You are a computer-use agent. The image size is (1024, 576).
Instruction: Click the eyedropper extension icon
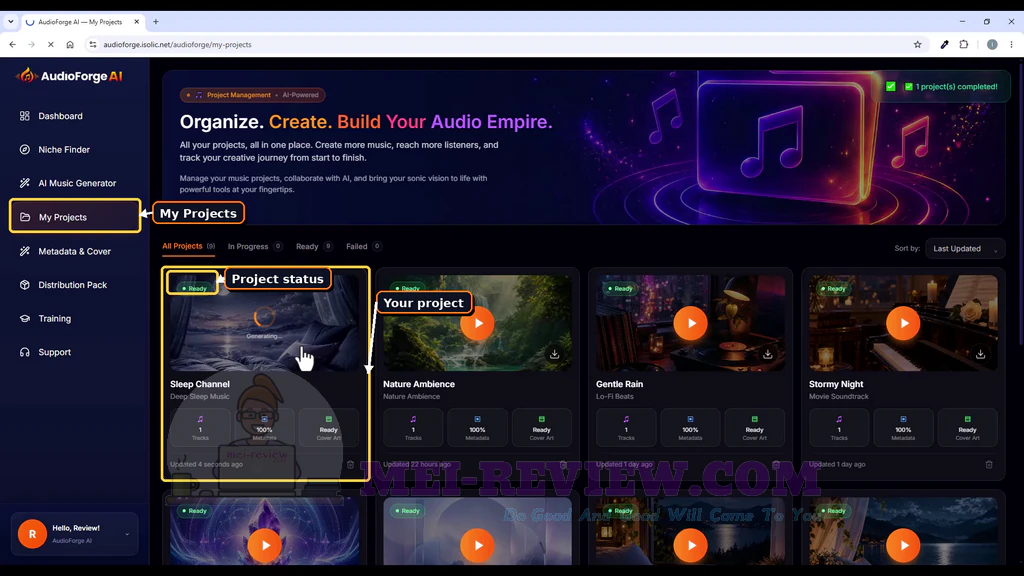click(x=944, y=44)
